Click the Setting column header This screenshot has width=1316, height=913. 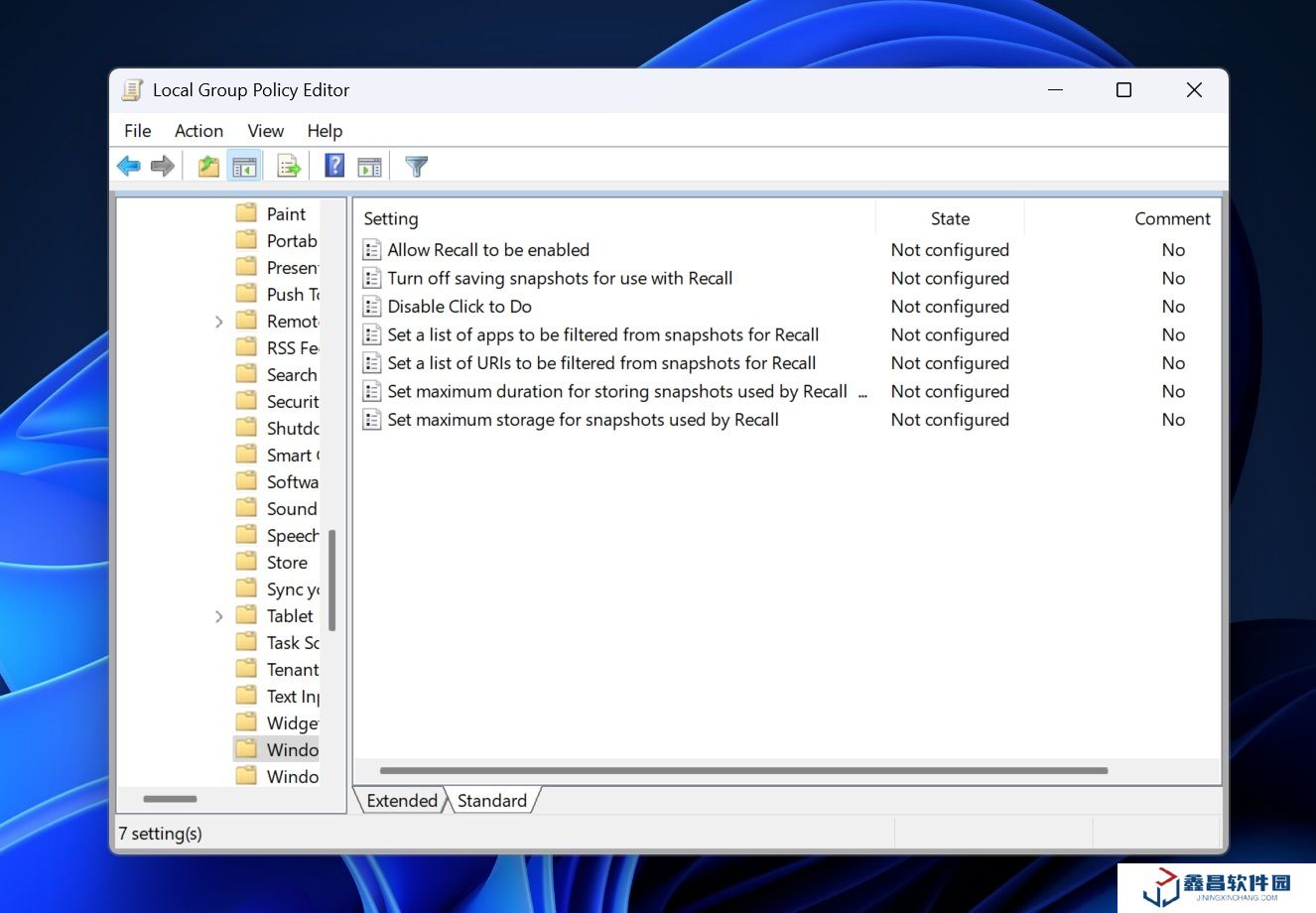click(x=391, y=219)
